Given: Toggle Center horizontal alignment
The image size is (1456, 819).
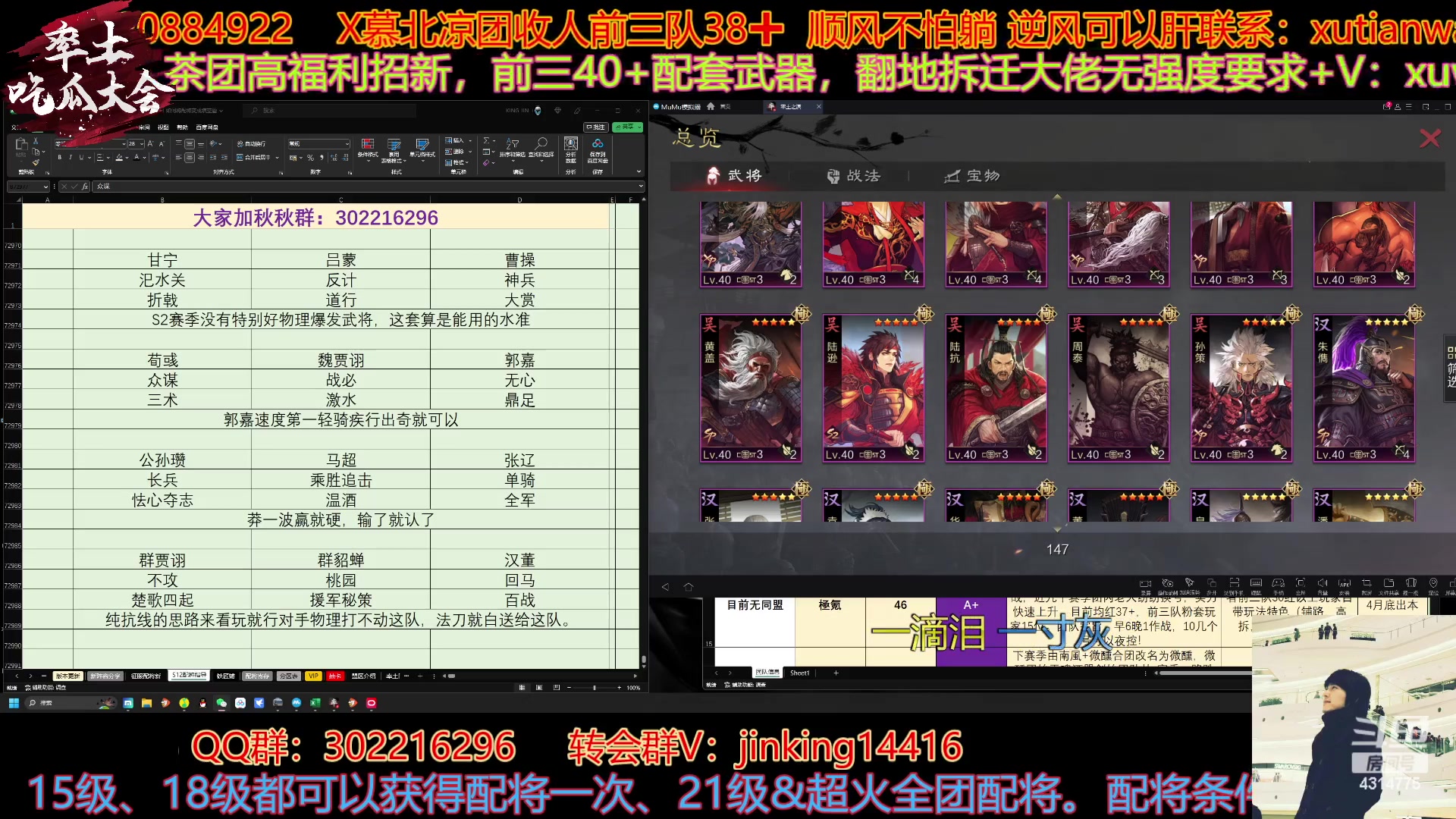Looking at the screenshot, I should (190, 158).
